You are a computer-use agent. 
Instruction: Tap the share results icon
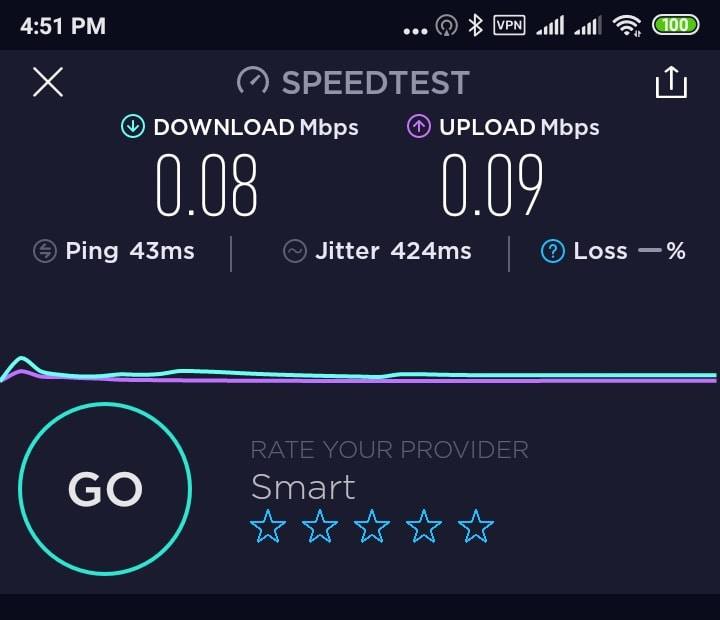coord(671,82)
